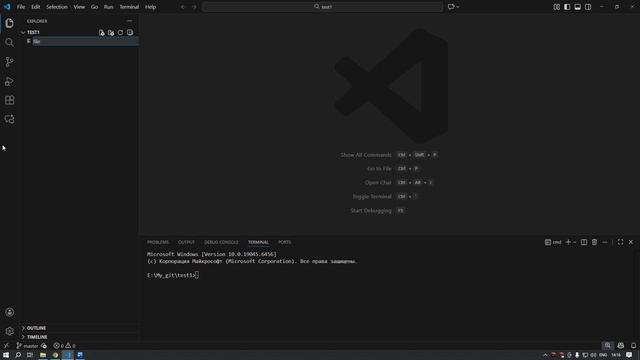640x360 pixels.
Task: Open the View menu
Action: pyautogui.click(x=79, y=7)
